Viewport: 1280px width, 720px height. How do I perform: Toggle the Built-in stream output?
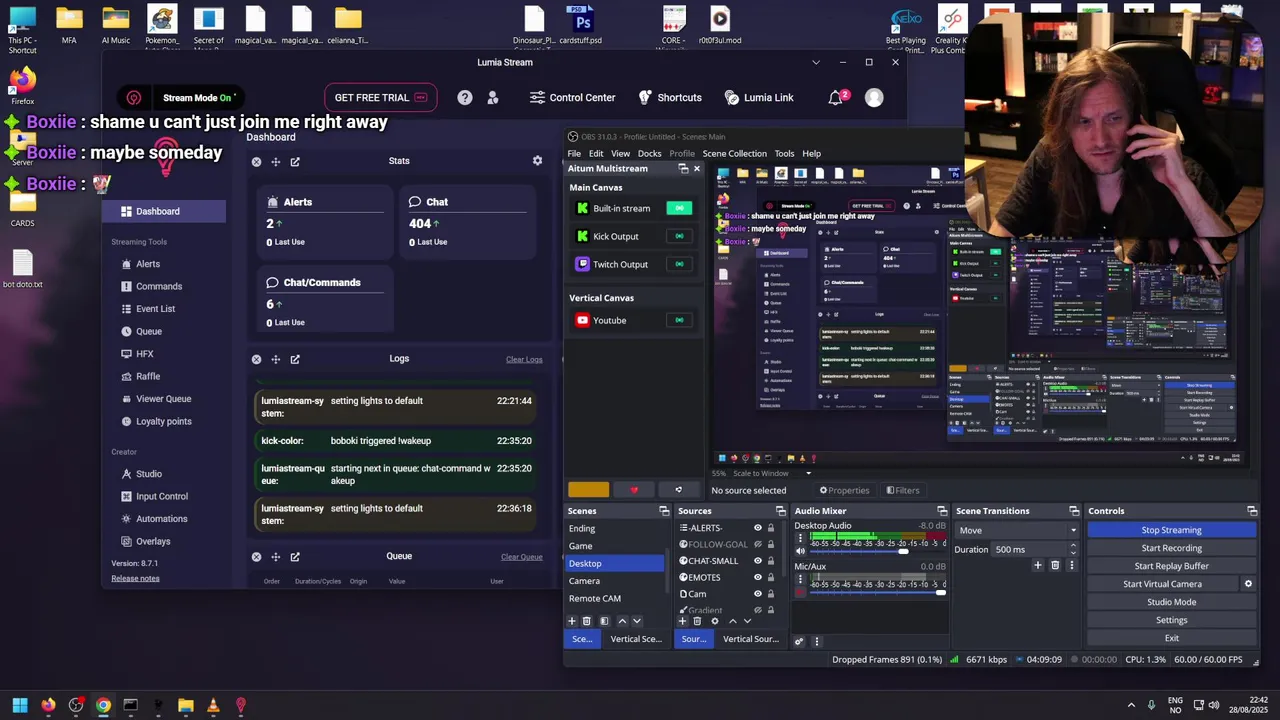point(679,208)
